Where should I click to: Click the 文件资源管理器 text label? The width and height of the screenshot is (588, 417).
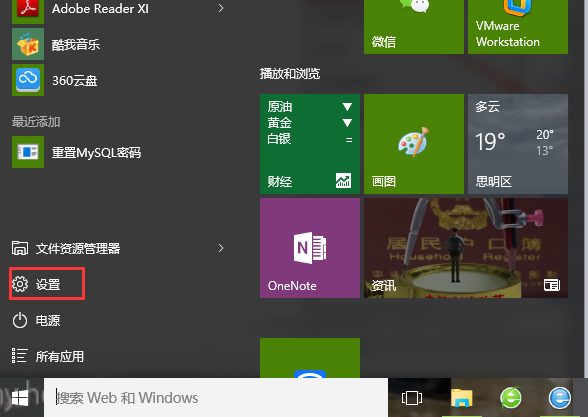tap(78, 248)
